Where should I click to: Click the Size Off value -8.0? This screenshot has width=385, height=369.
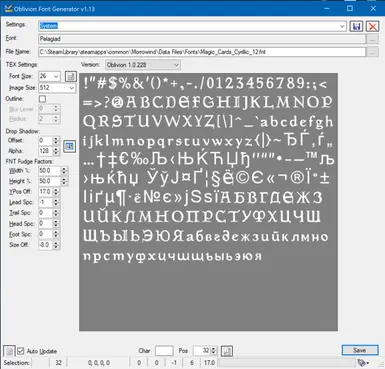point(46,245)
